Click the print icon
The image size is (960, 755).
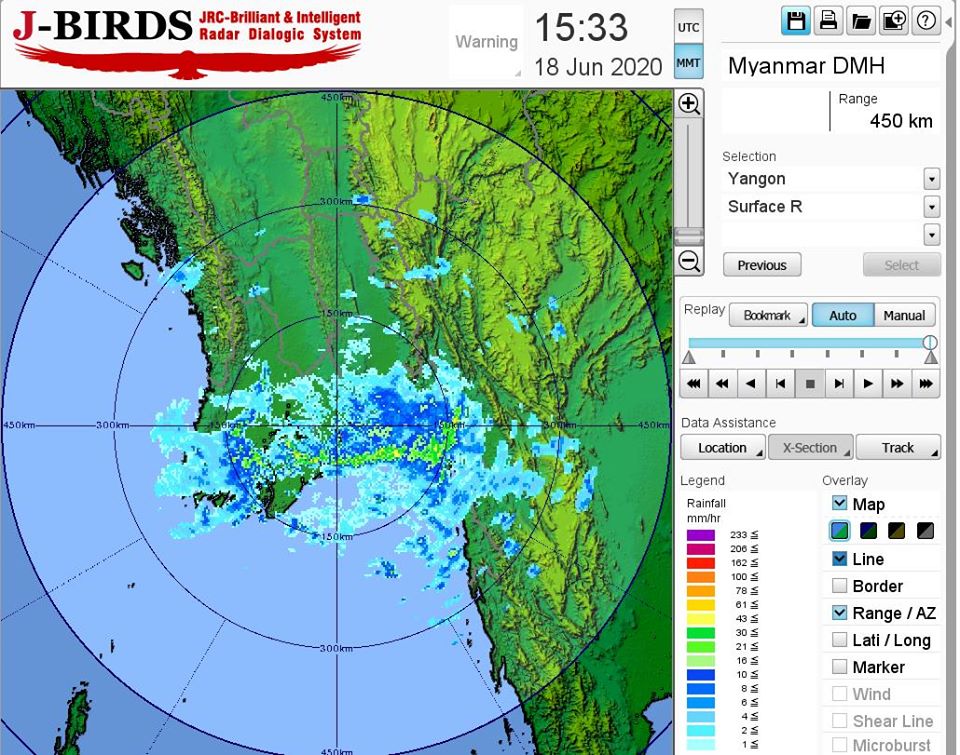tap(828, 21)
